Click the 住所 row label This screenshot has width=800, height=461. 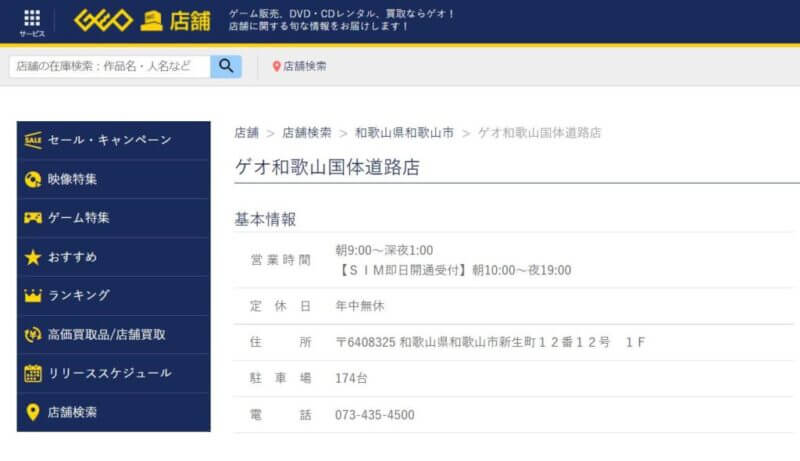pos(281,342)
